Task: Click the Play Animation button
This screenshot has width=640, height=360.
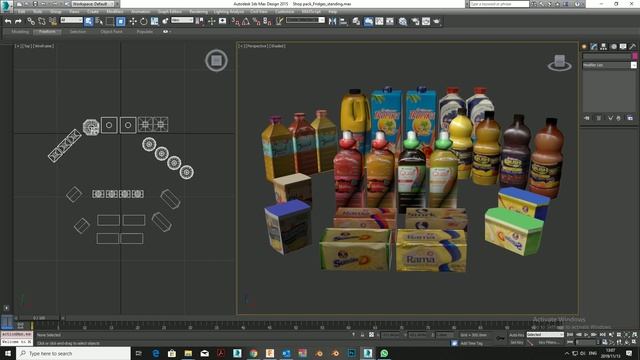Action: tap(587, 335)
